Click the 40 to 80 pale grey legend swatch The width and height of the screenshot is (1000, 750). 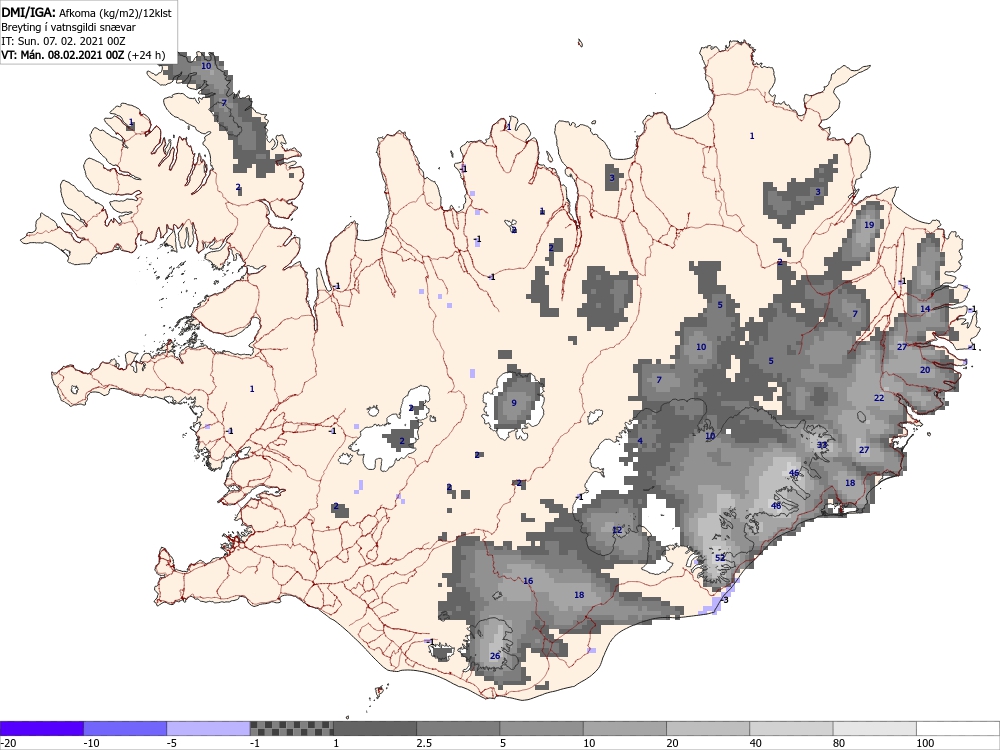pos(791,728)
